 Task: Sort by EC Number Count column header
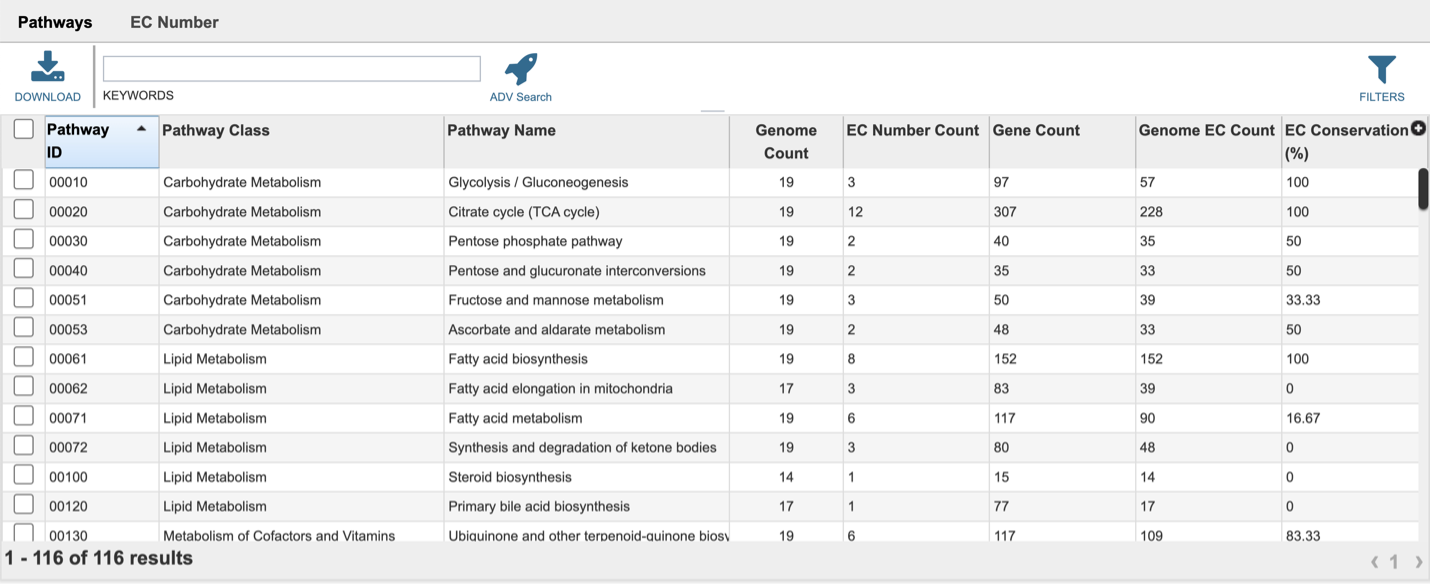pyautogui.click(x=916, y=142)
